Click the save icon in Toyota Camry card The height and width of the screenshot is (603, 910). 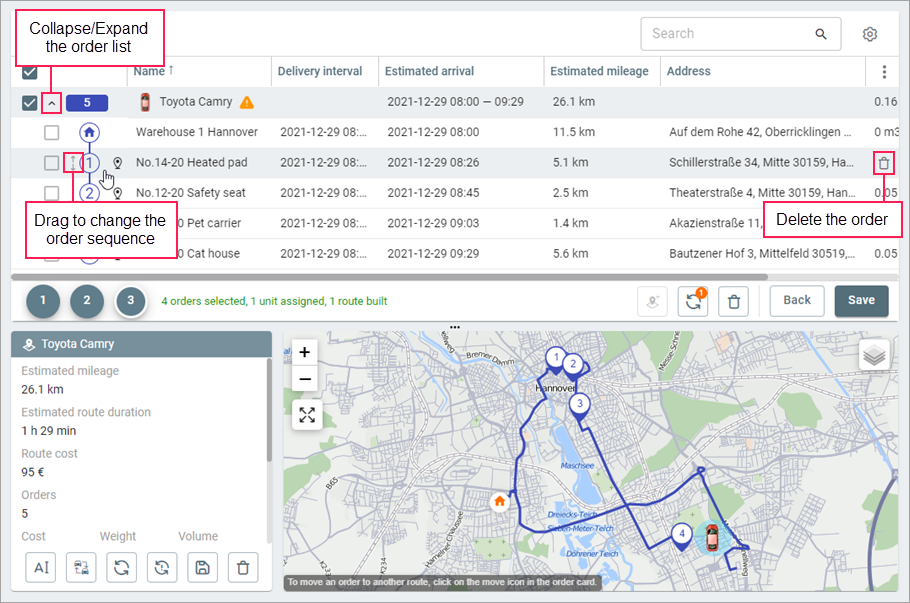202,568
